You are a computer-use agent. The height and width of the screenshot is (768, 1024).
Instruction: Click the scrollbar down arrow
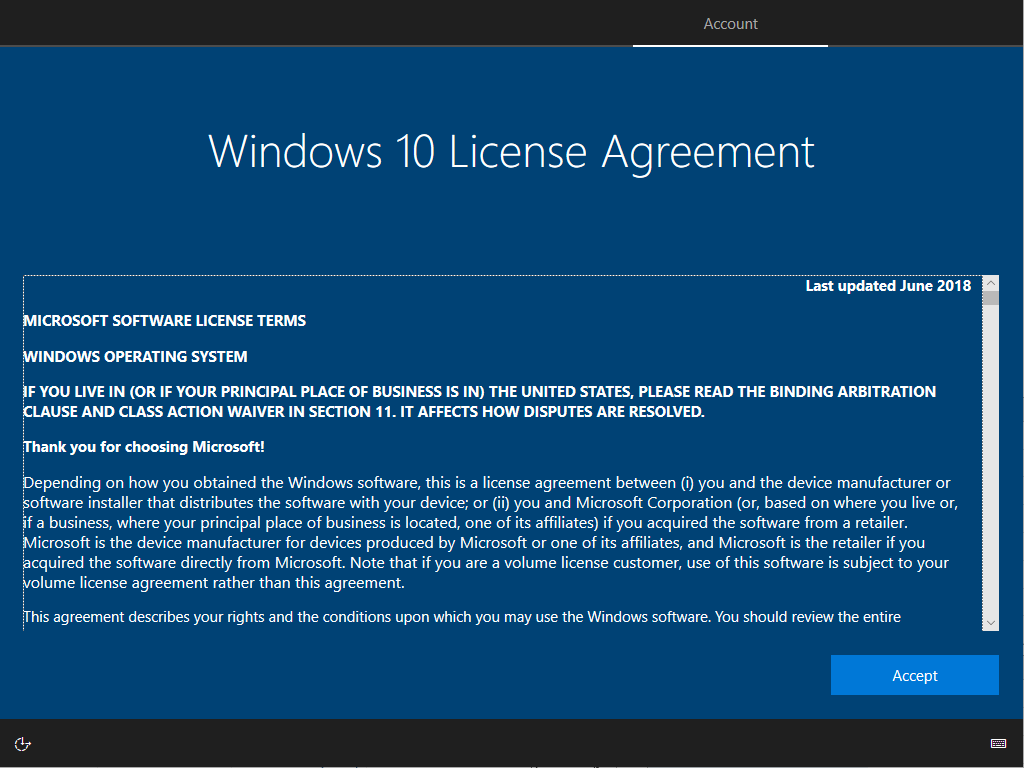990,622
